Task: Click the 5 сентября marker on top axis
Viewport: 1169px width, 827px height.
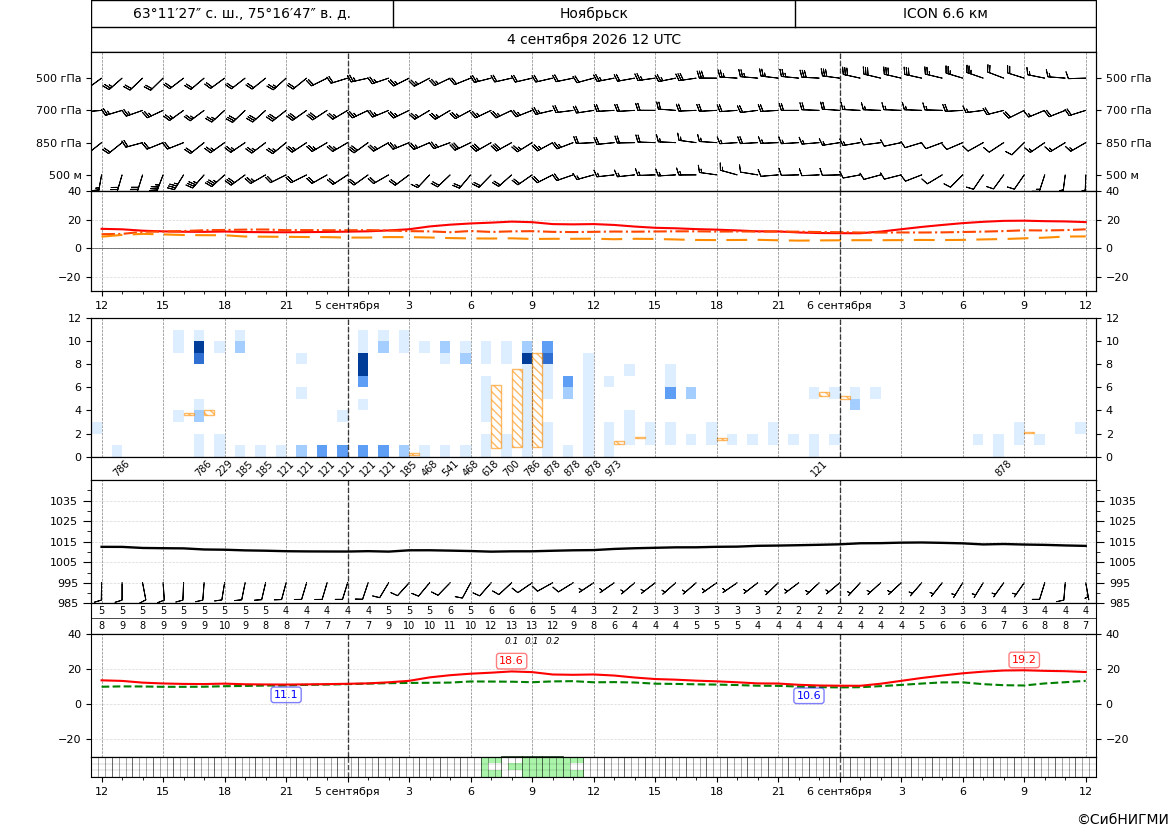Action: [x=347, y=305]
